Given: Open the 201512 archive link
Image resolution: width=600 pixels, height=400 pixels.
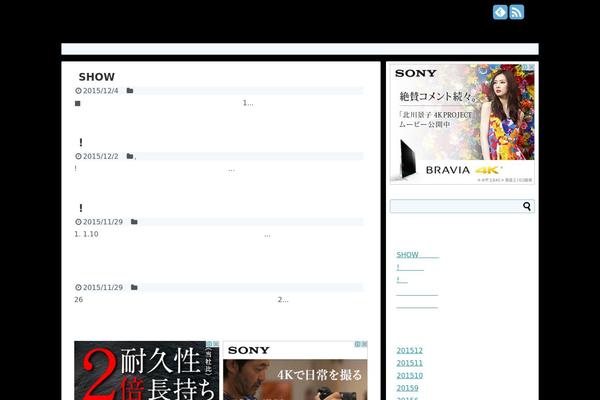Looking at the screenshot, I should [x=409, y=351].
